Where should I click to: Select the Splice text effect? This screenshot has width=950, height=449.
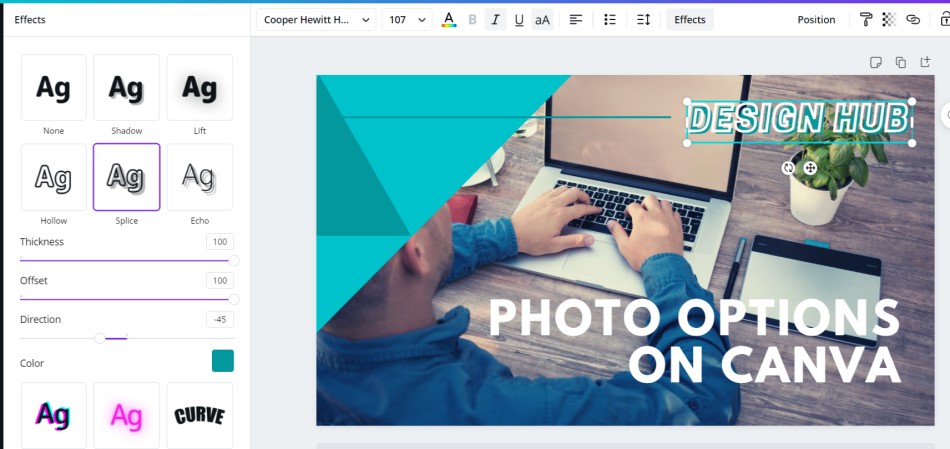coord(127,177)
